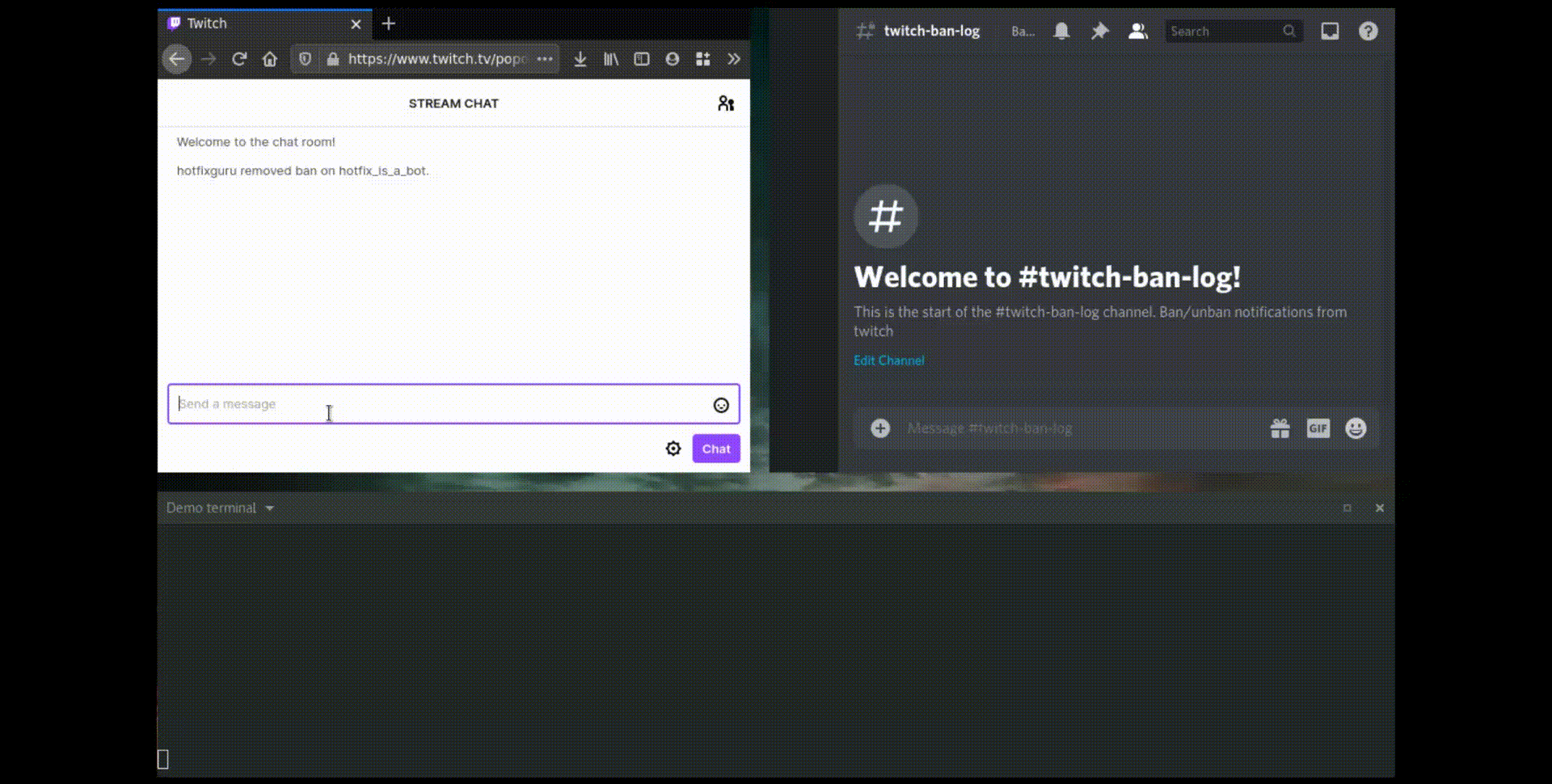
Task: Open Discord emoji picker
Action: pos(1356,428)
